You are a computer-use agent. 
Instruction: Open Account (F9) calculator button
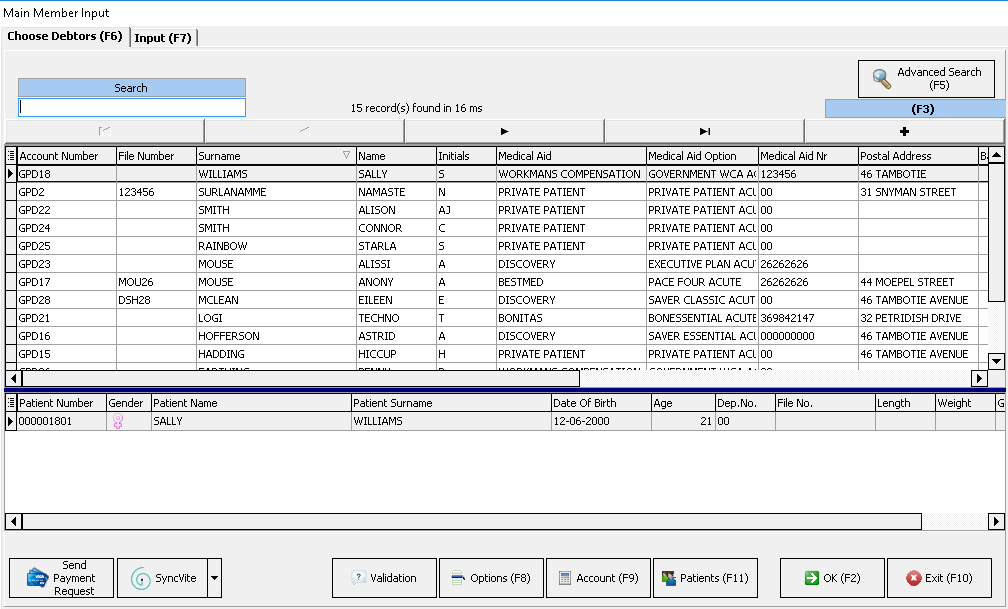click(x=598, y=578)
